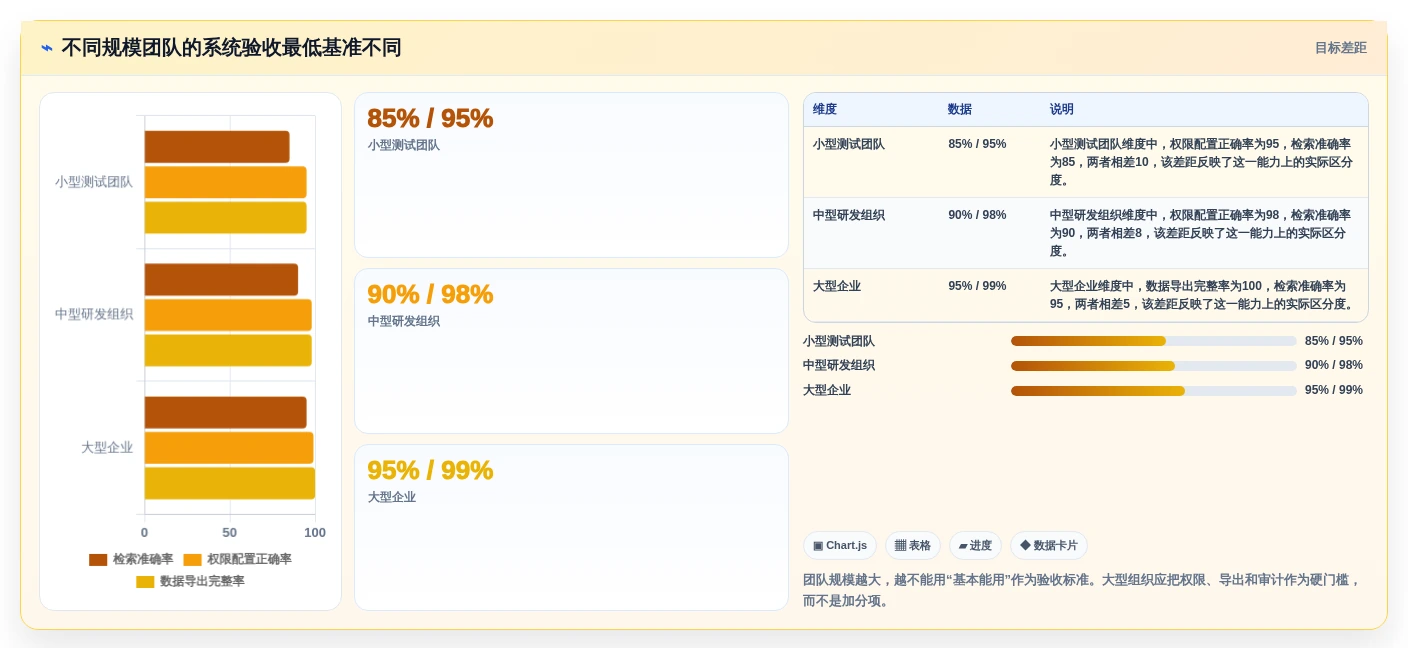The height and width of the screenshot is (648, 1408).
Task: Click the summary paragraph starting 团队规模越大
Action: click(1083, 590)
